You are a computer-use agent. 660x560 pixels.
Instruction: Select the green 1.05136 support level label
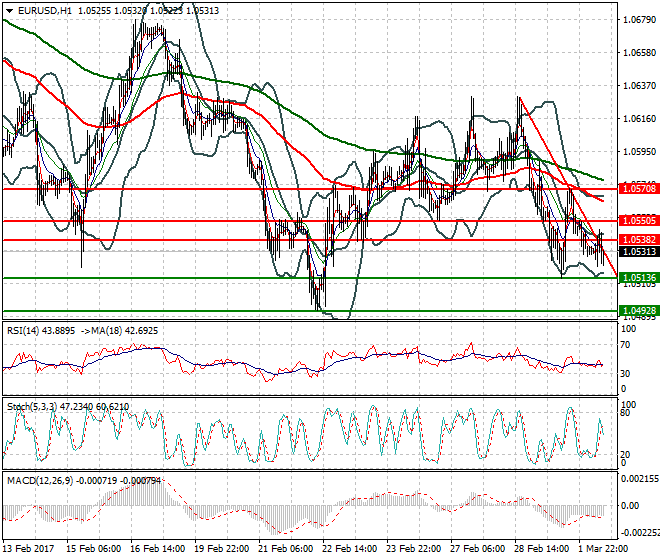pyautogui.click(x=639, y=277)
